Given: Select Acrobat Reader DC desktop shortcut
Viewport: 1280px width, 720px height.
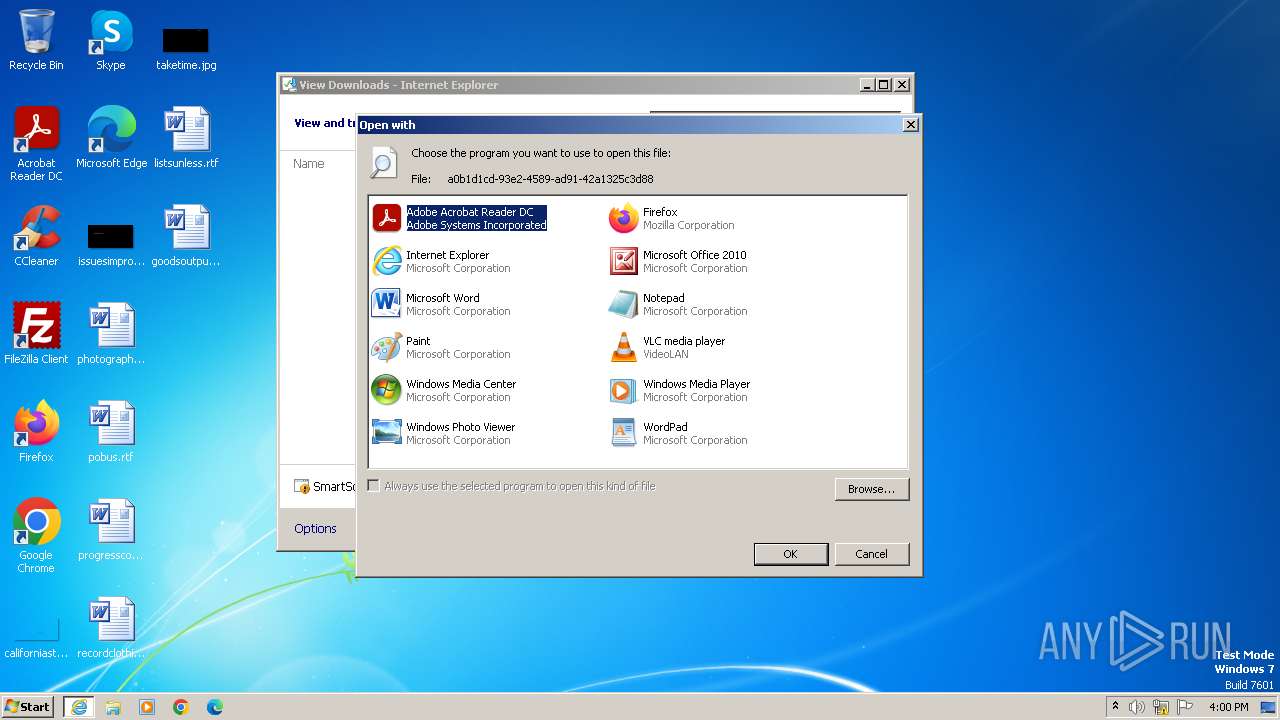Looking at the screenshot, I should click(x=36, y=144).
